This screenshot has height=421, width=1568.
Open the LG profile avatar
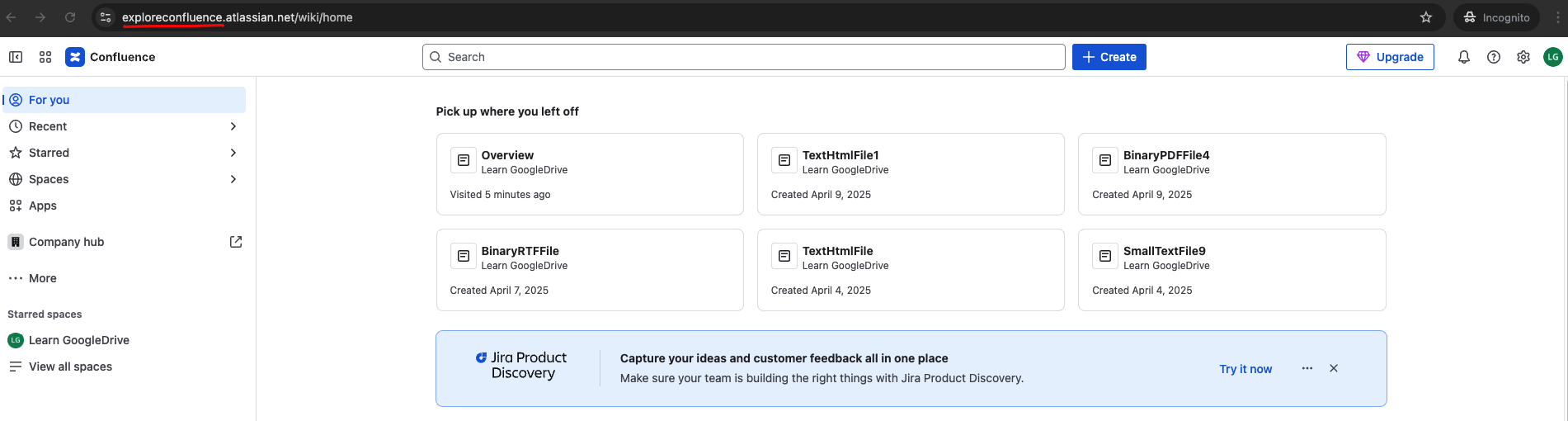(1553, 57)
